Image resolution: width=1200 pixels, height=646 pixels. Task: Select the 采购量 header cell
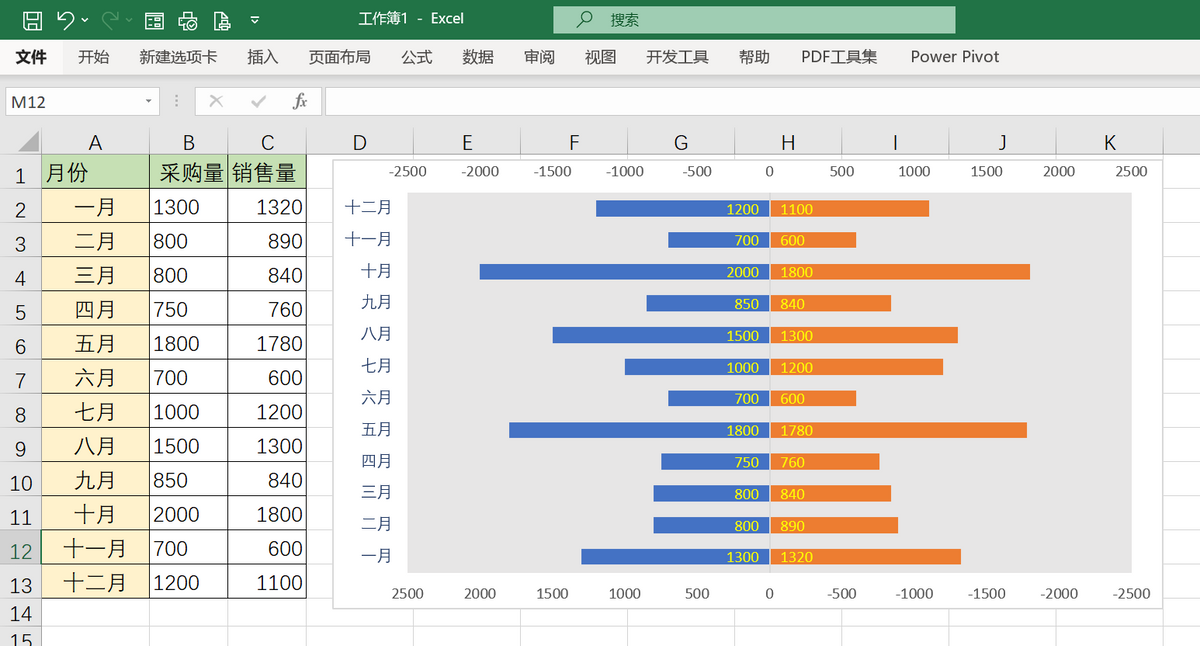click(x=188, y=172)
